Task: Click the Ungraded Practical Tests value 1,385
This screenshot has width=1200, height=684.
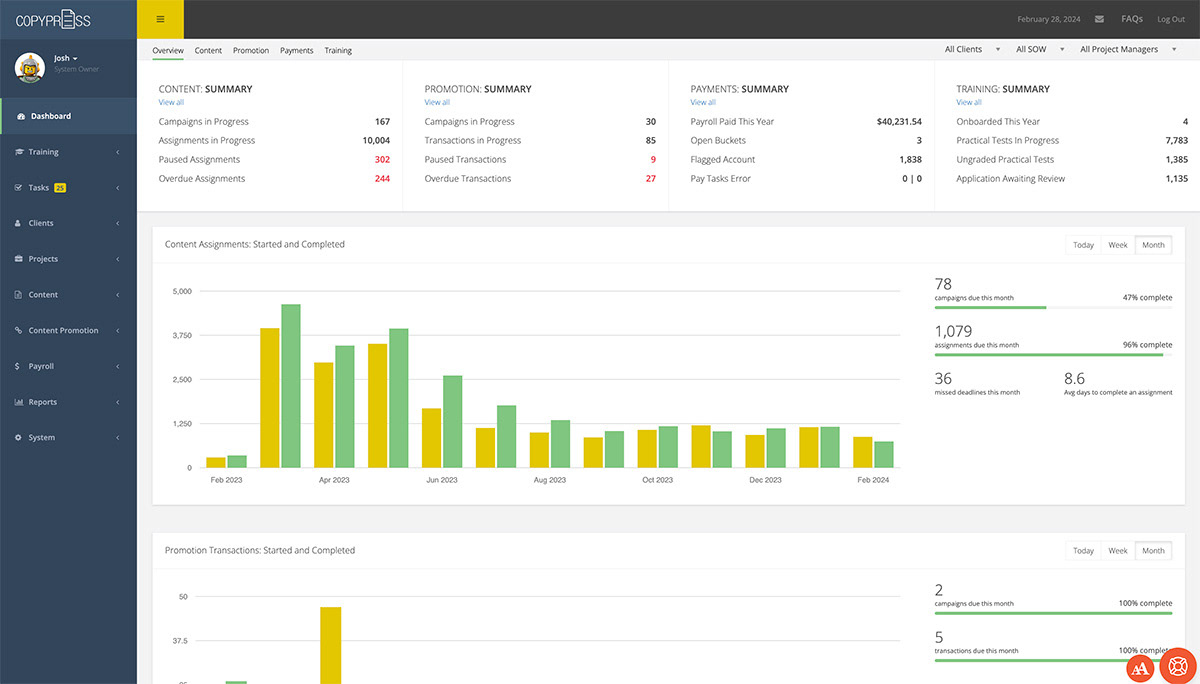Action: point(1177,160)
